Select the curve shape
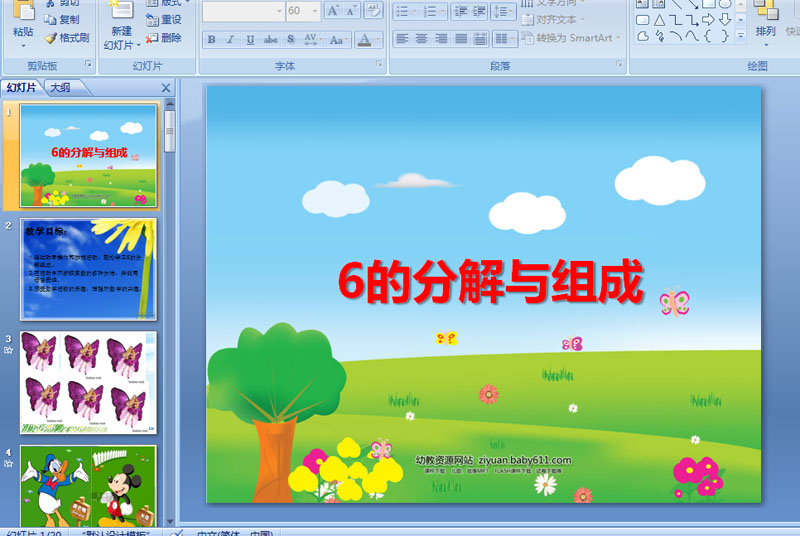The image size is (800, 536). [692, 36]
